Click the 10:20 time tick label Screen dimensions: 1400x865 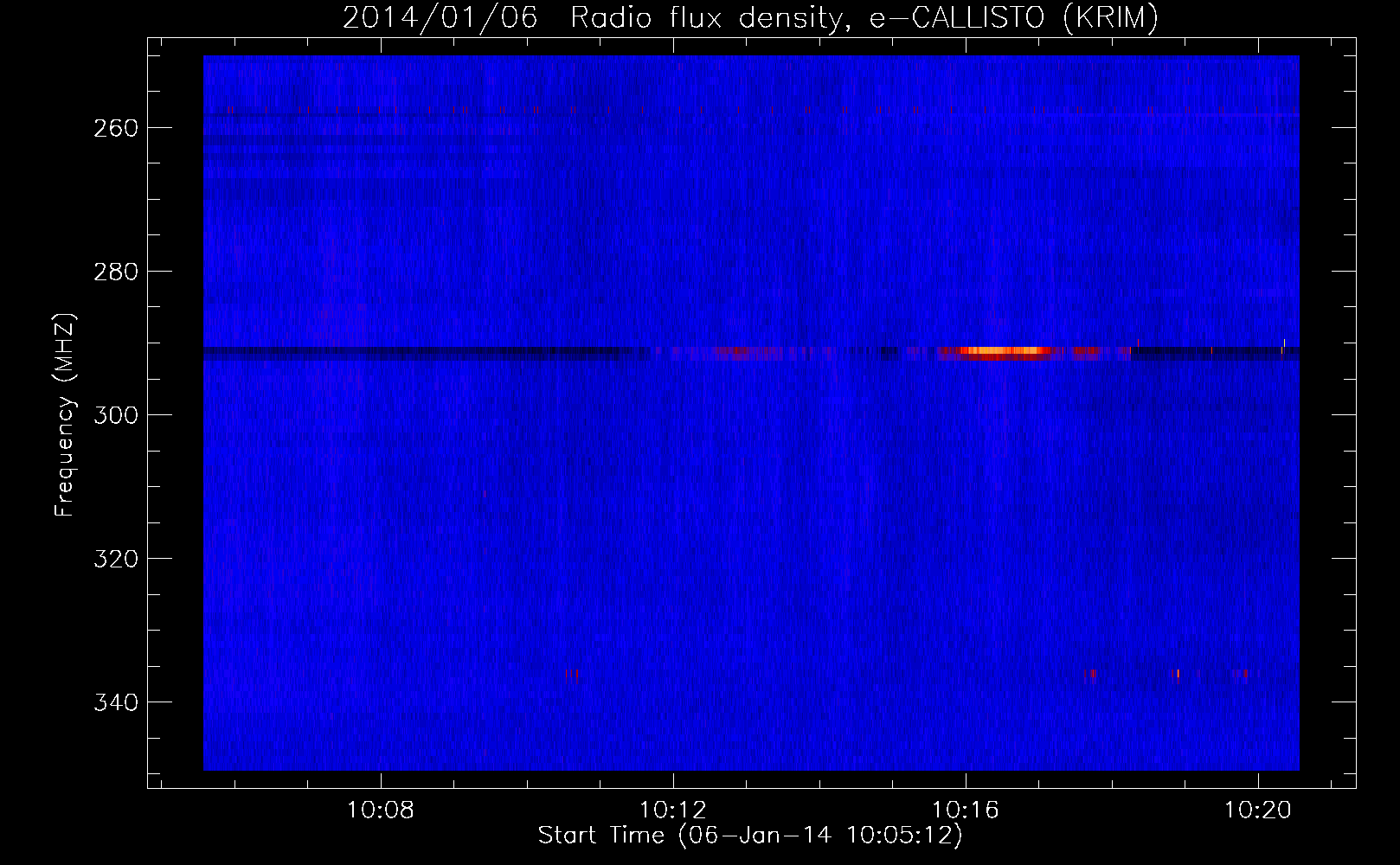tap(1258, 811)
